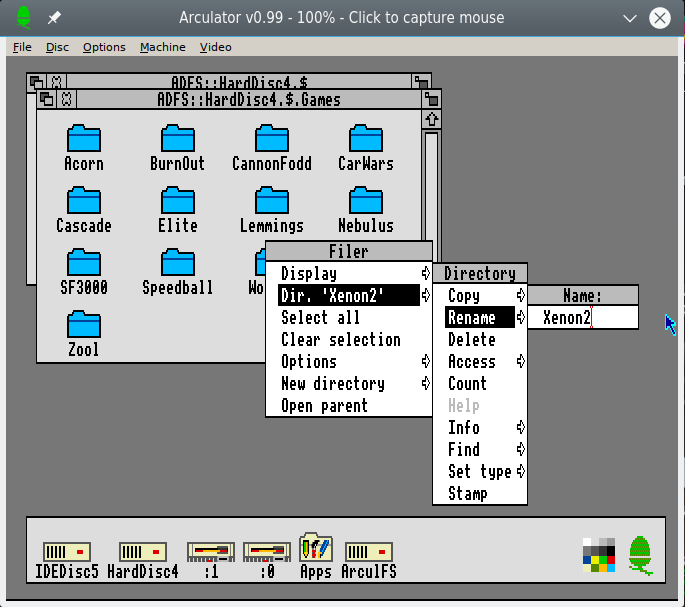Click the Xenon2 name input field
685x607 pixels.
click(x=583, y=318)
